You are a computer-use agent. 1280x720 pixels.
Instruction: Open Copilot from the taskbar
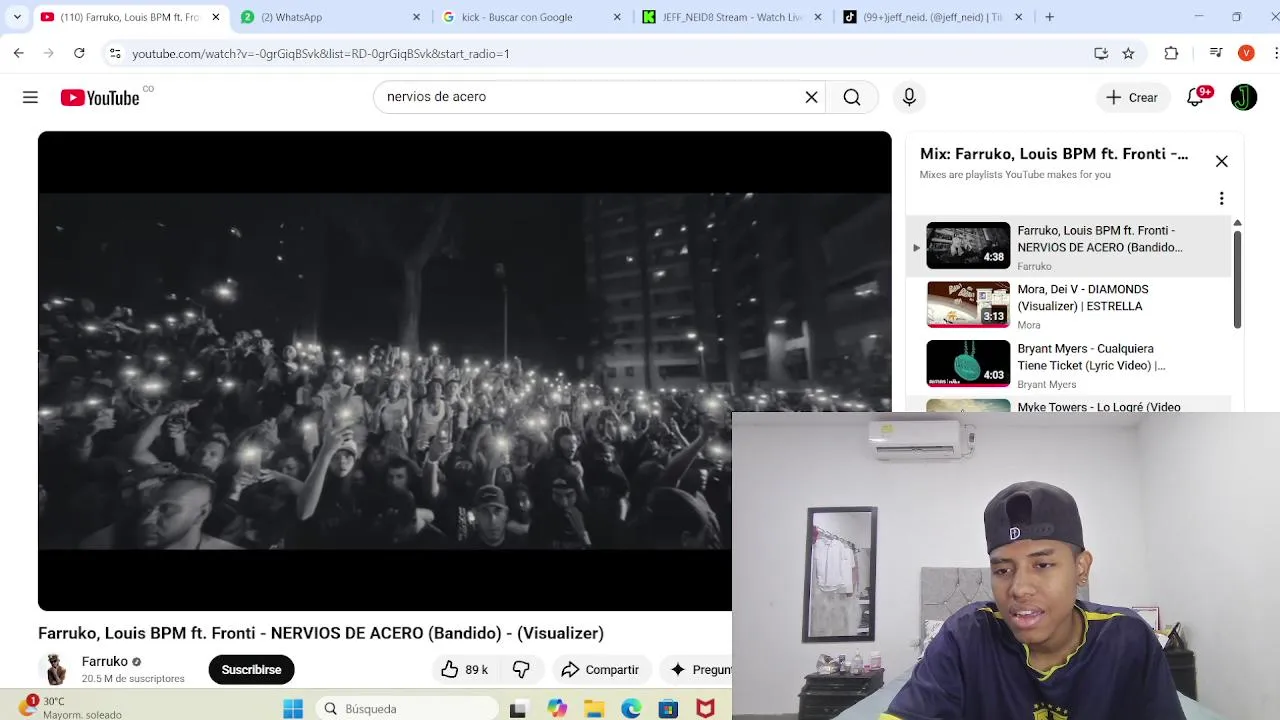click(x=557, y=709)
